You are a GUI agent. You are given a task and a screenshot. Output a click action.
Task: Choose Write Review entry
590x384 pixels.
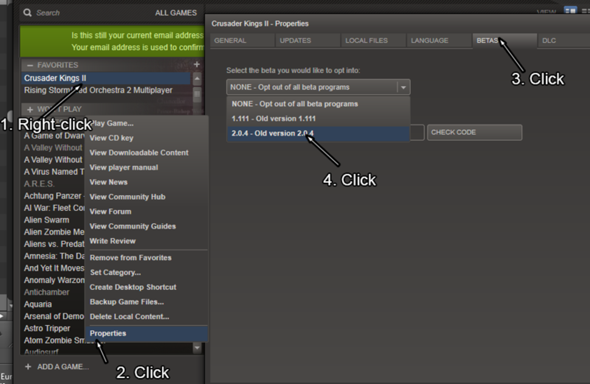point(113,241)
